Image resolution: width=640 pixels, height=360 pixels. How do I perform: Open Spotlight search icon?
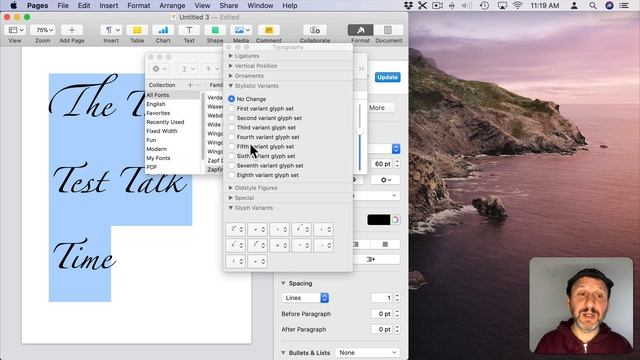click(x=593, y=6)
